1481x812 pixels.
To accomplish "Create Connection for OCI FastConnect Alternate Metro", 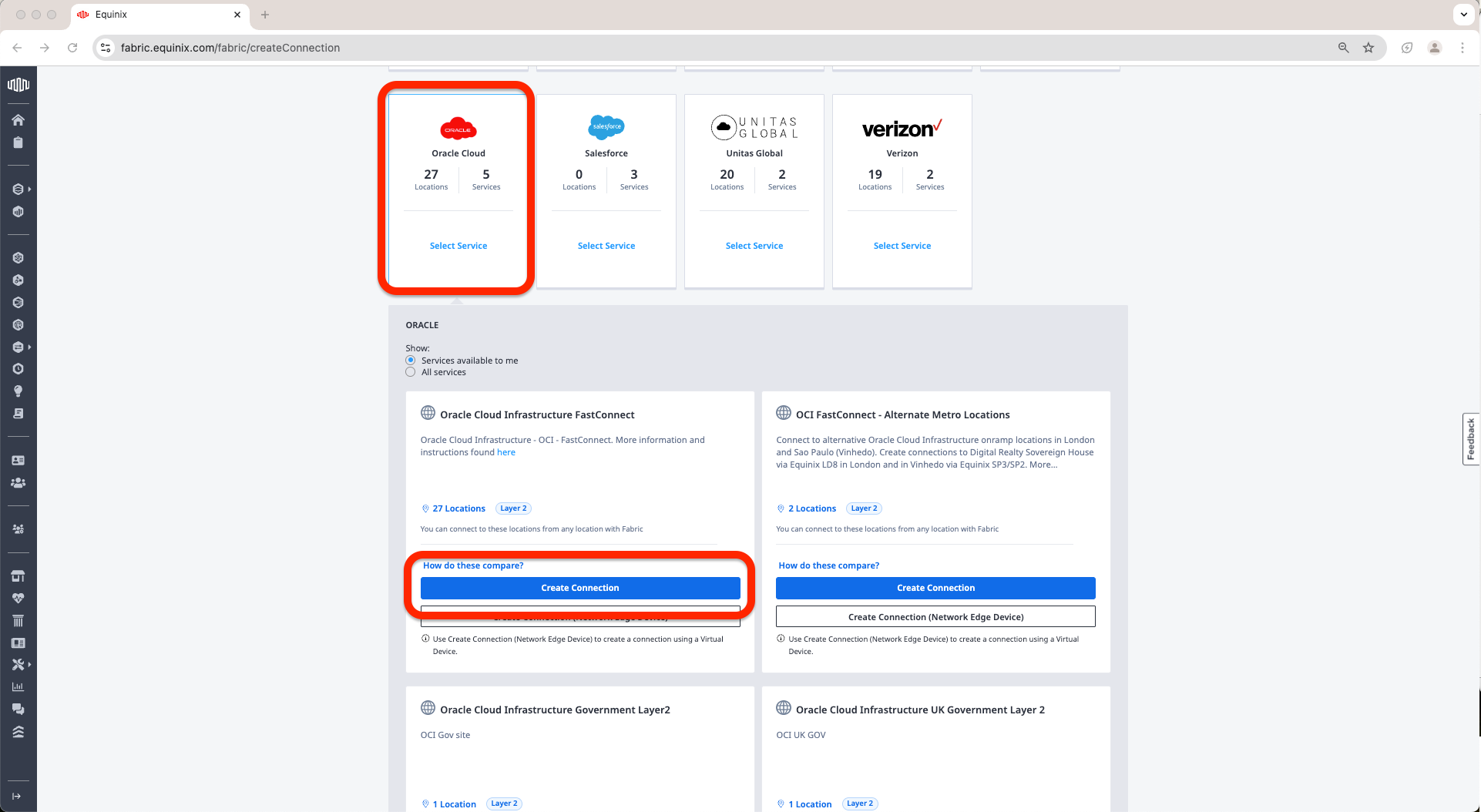I will pos(935,588).
